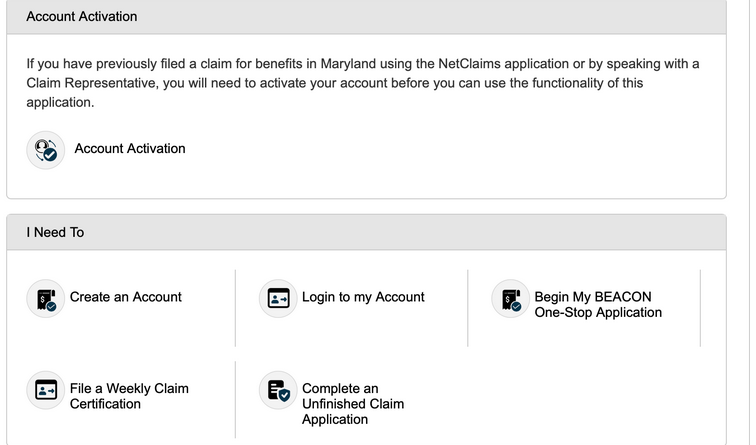Click One-Stop Application text line
756x445 pixels.
coord(598,312)
